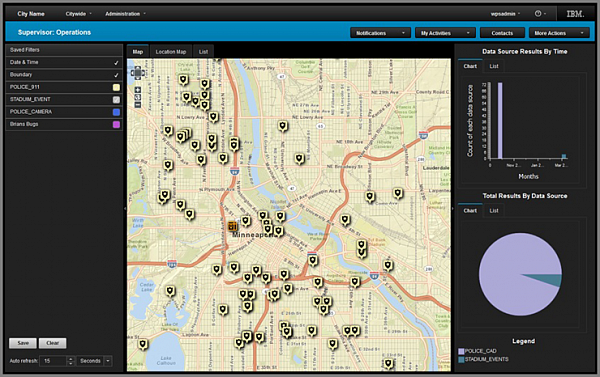
Task: Open the Notifications dropdown
Action: tap(380, 33)
